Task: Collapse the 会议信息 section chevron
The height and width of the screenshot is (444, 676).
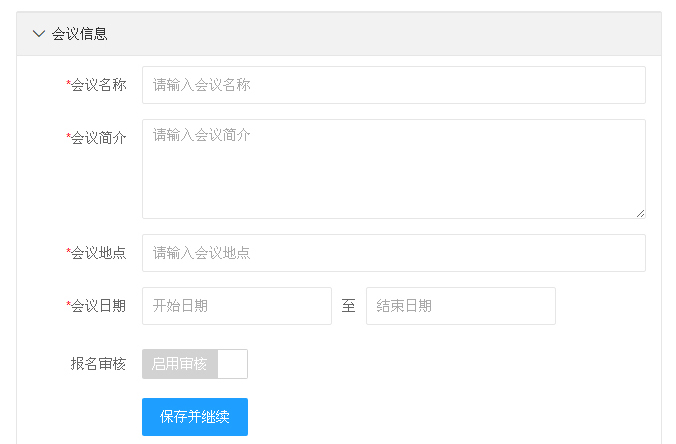Action: point(39,34)
